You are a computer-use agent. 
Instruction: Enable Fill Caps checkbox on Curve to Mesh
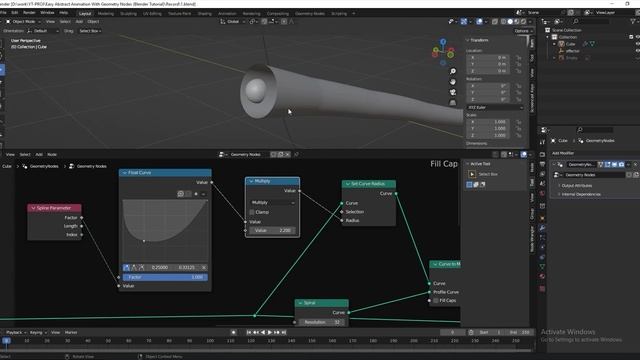pyautogui.click(x=436, y=300)
